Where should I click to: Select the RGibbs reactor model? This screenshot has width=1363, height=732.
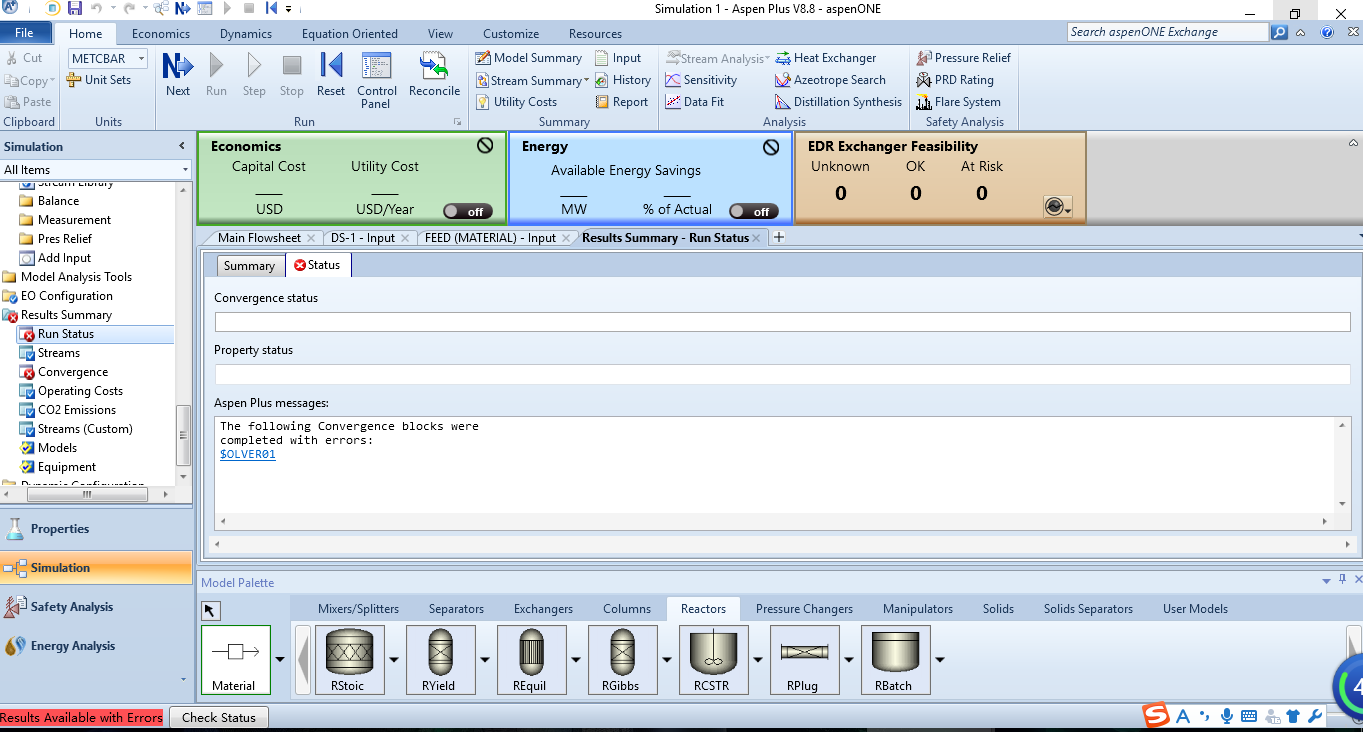point(622,660)
